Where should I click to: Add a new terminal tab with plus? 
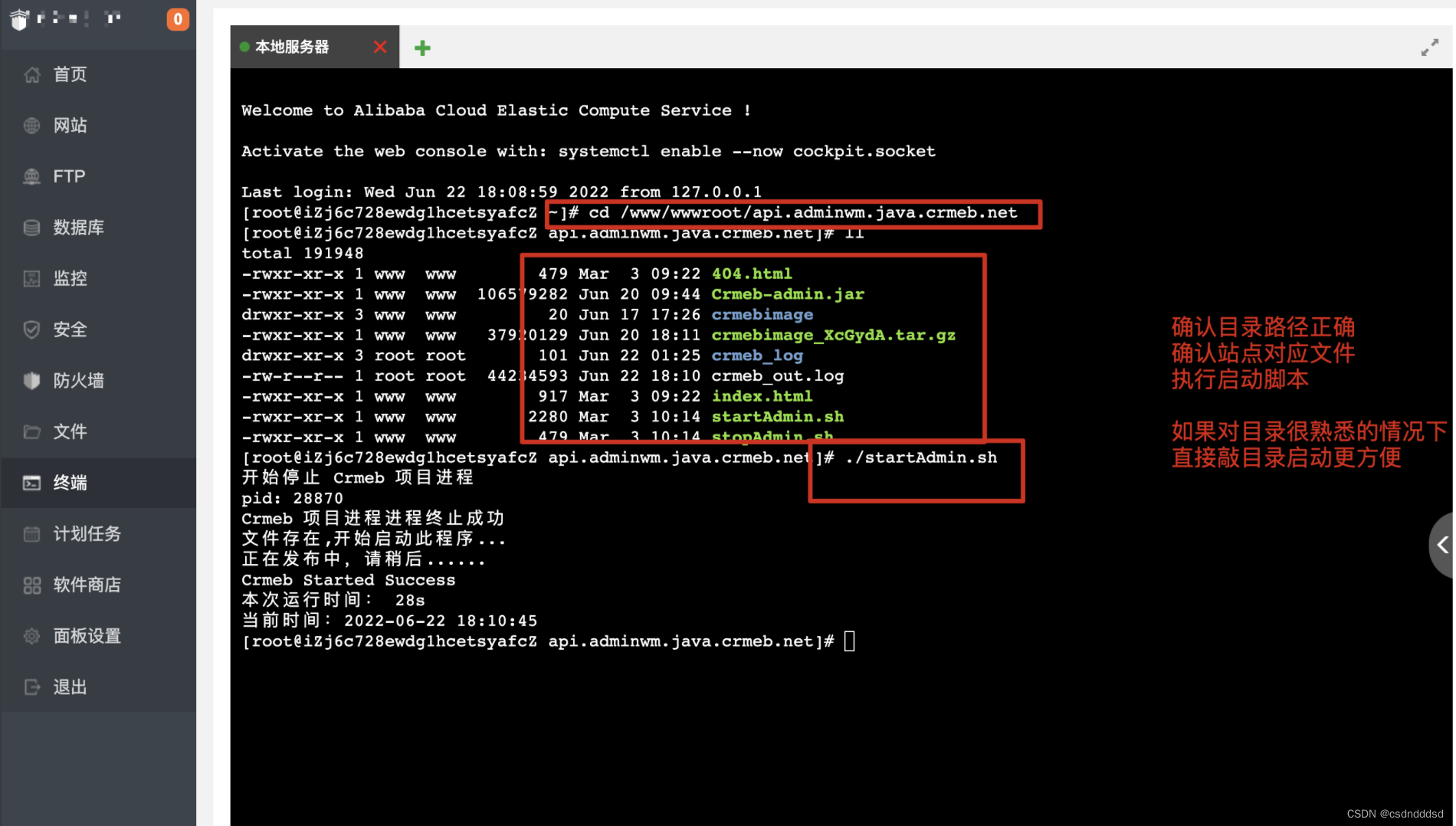click(422, 48)
